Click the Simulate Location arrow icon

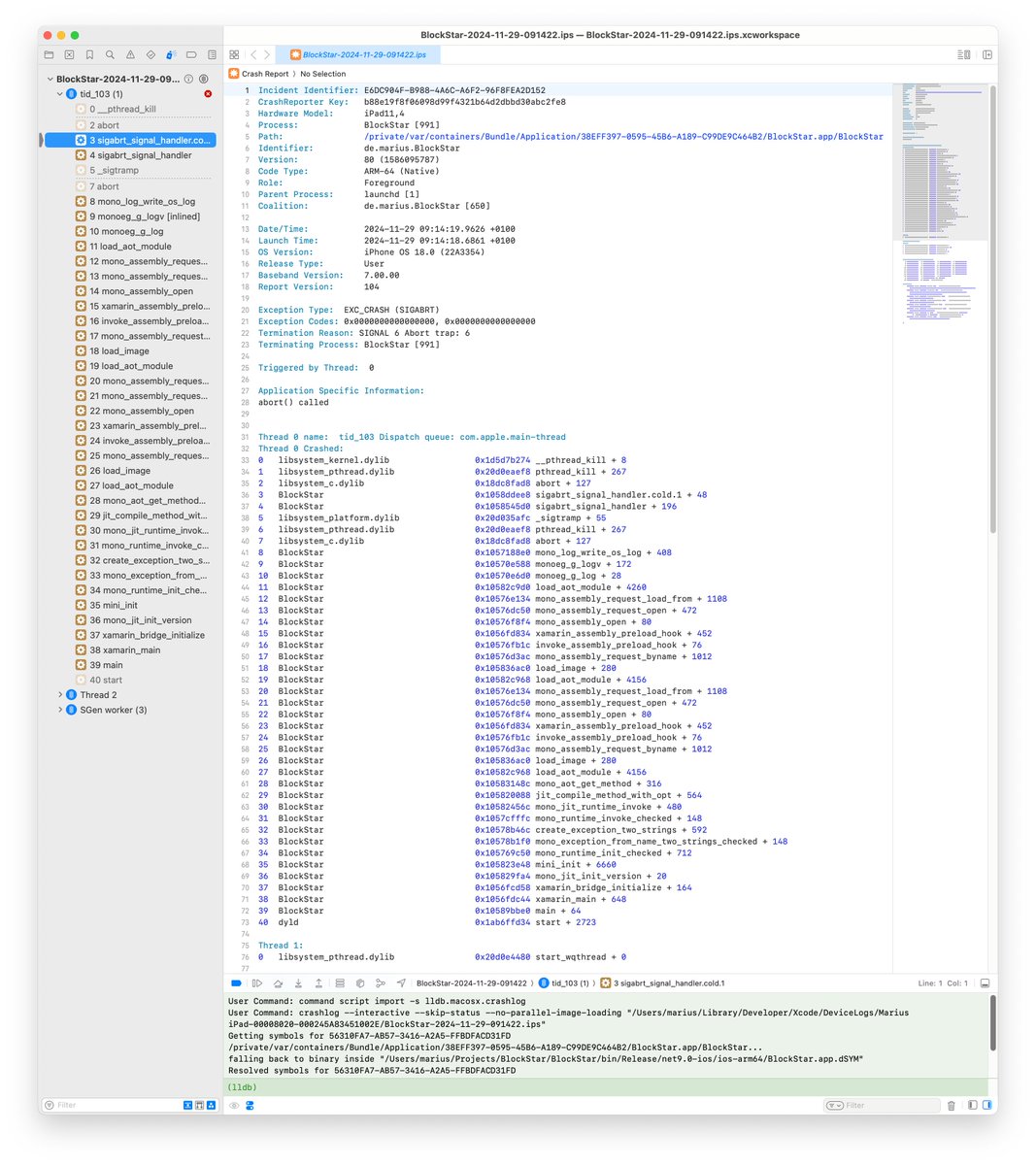401,983
